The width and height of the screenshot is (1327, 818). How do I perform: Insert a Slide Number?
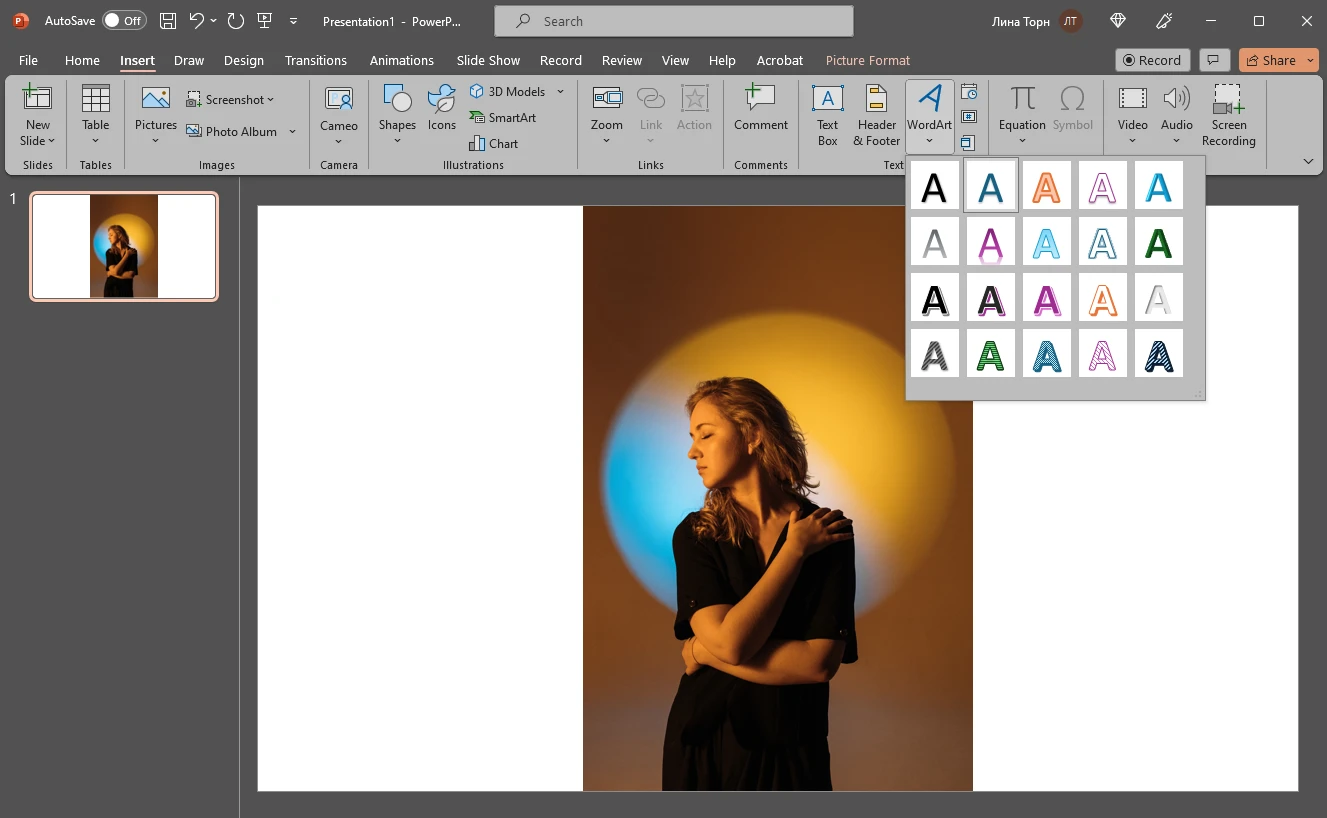point(967,116)
